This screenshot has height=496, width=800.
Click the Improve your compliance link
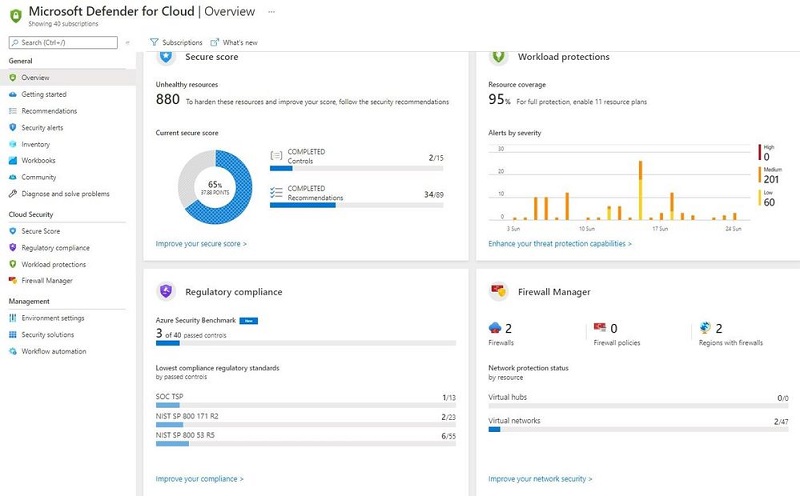tap(199, 479)
